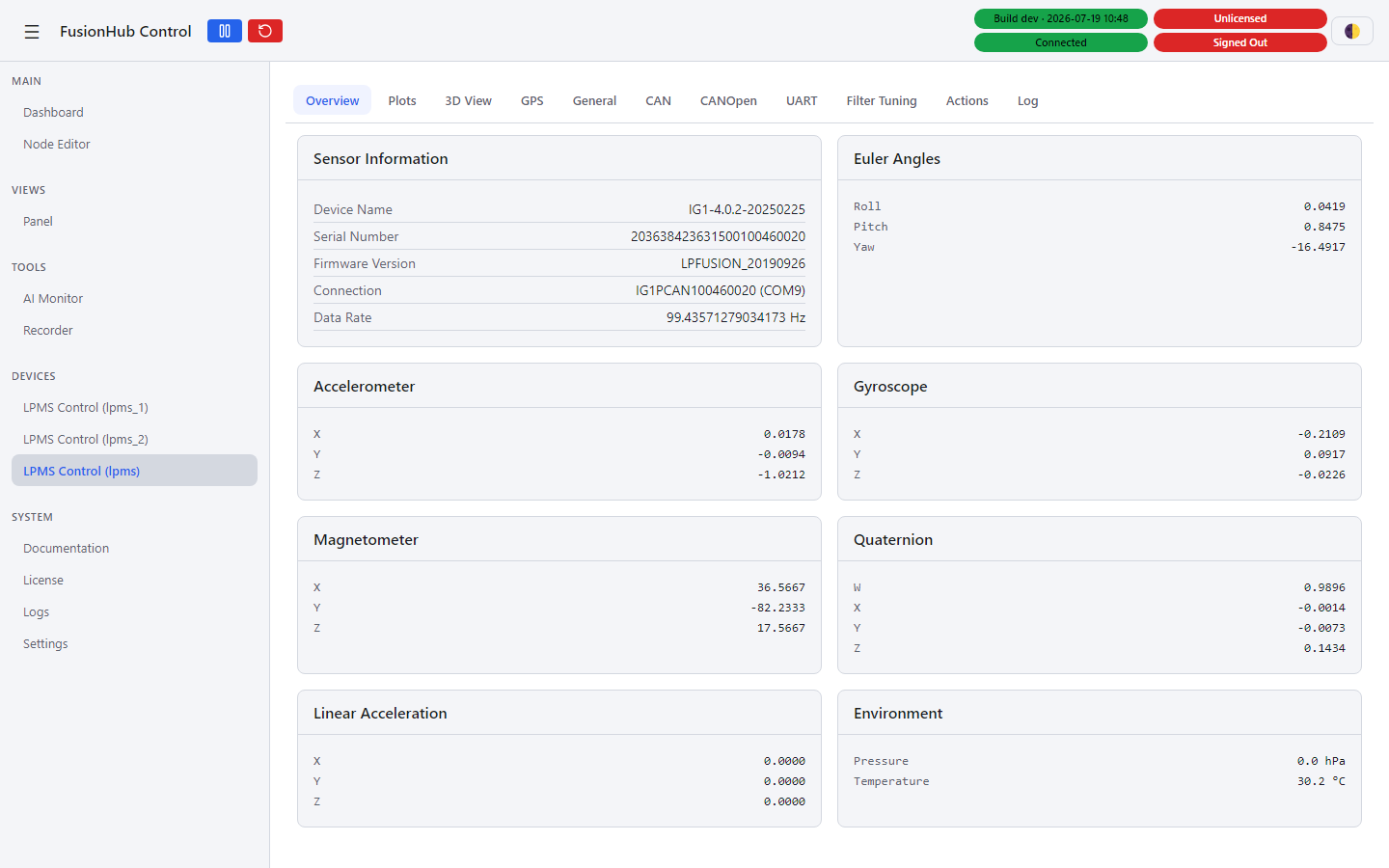The image size is (1389, 868).
Task: Click quaternion Z value 0.1434
Action: pyautogui.click(x=1324, y=648)
